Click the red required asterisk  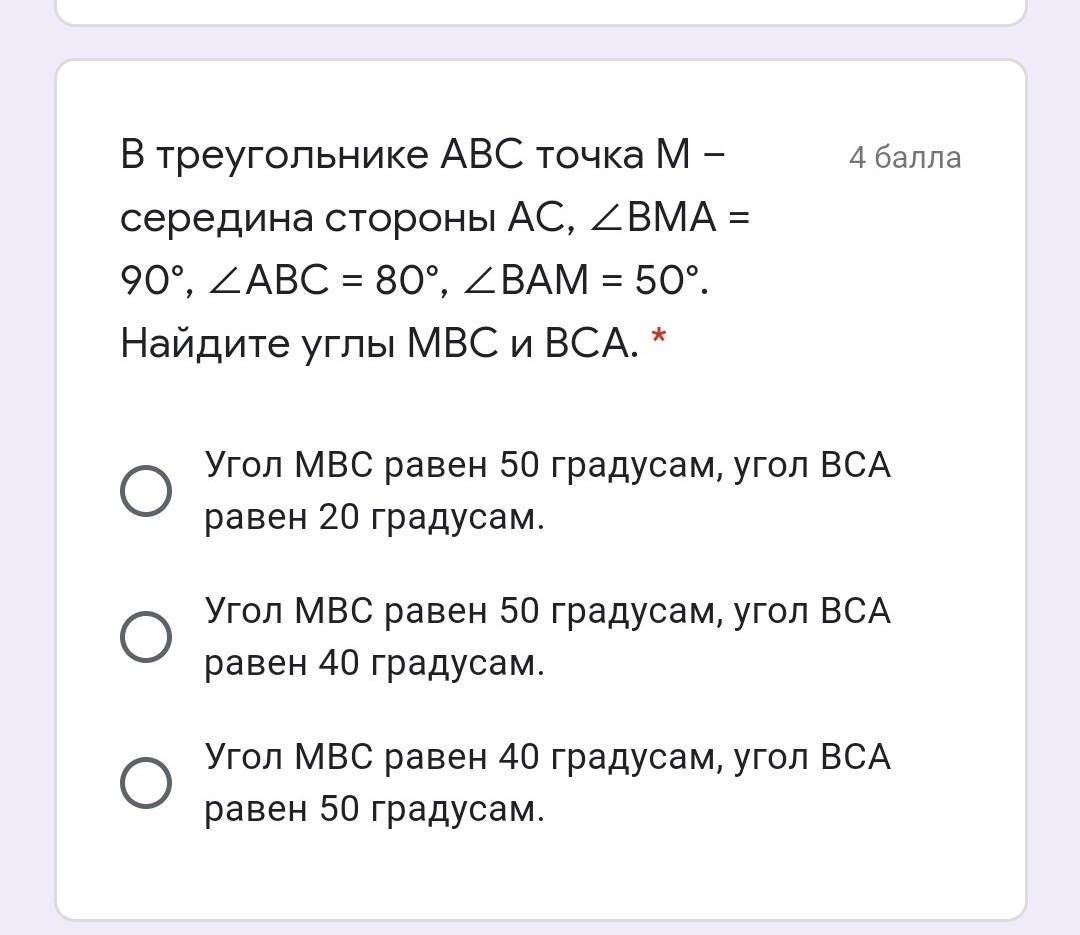point(658,338)
